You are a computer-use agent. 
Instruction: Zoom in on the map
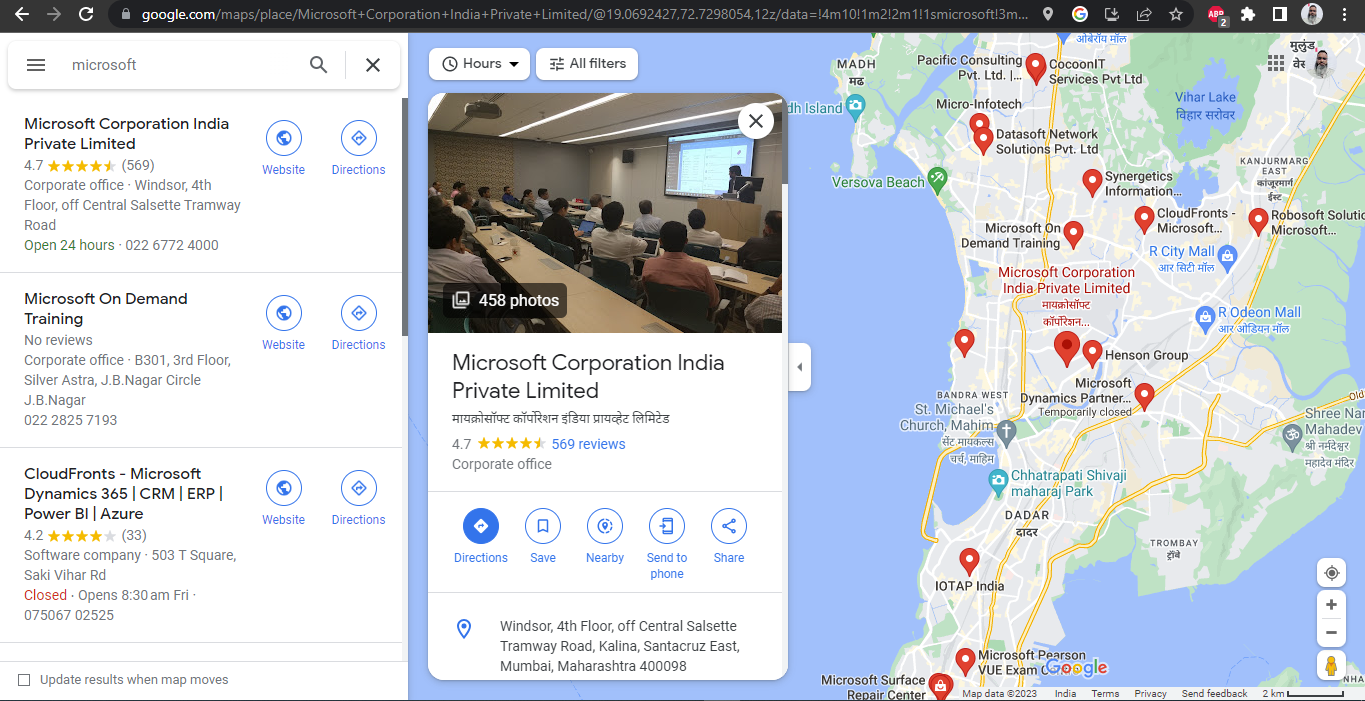[1331, 605]
